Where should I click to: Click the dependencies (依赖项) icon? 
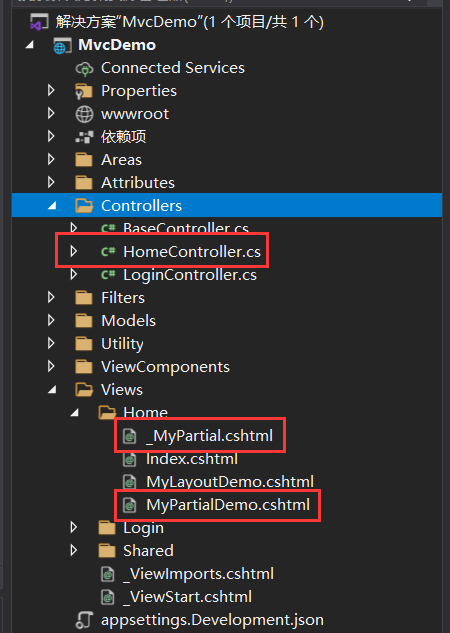point(84,137)
